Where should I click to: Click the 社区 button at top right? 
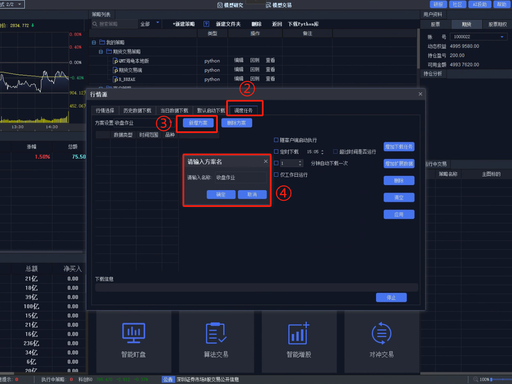(x=457, y=4)
